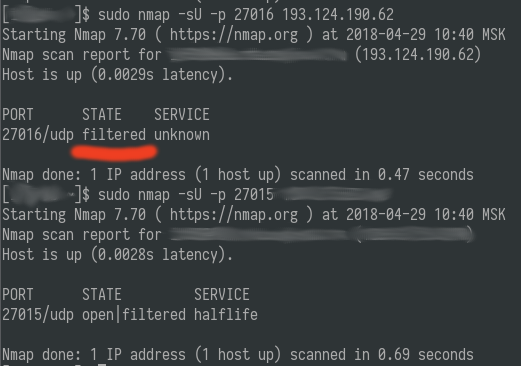The image size is (521, 366).
Task: Click port number 27015 in second command
Action: click(254, 195)
